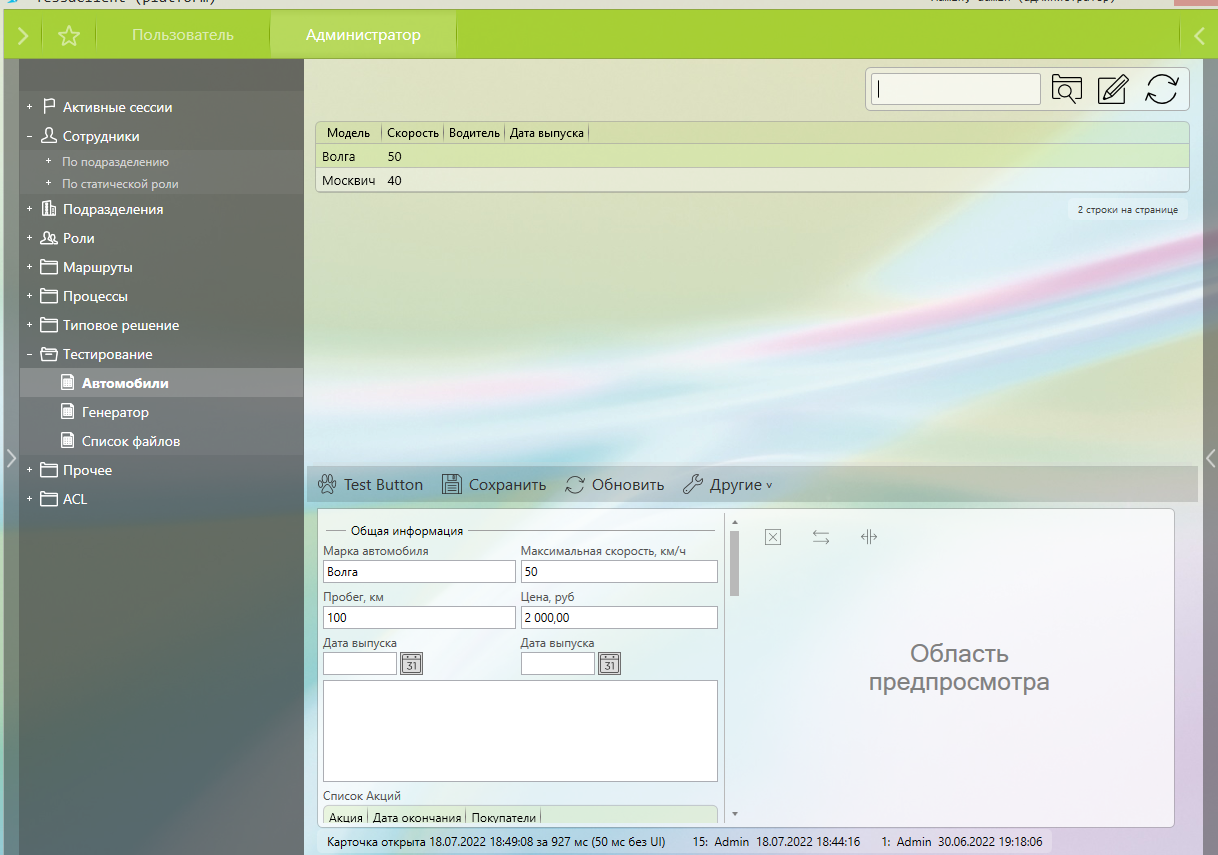Click the circular arrows icon beside Обновить

[575, 485]
